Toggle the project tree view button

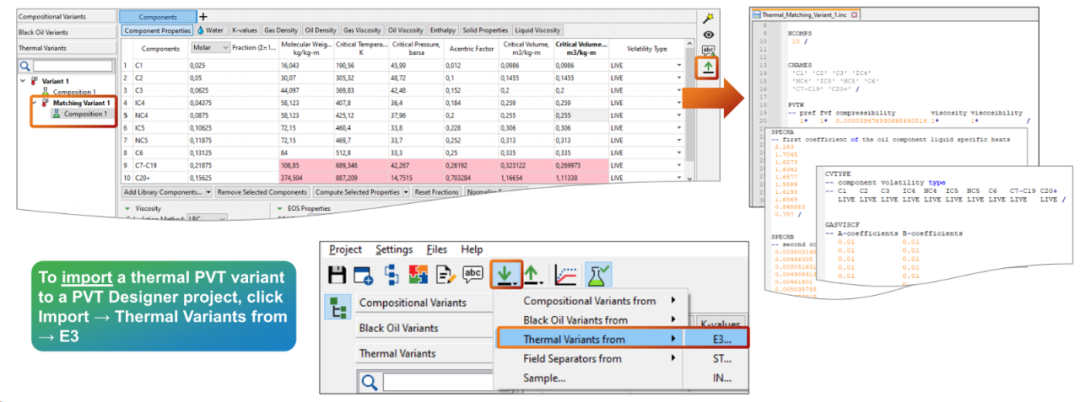(x=334, y=309)
